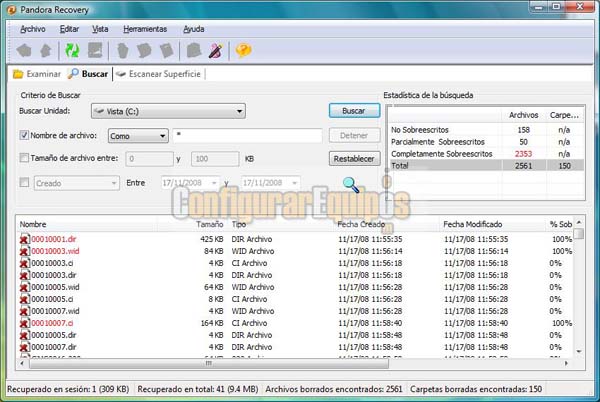Click the minimum size field showing 0

[x=149, y=159]
